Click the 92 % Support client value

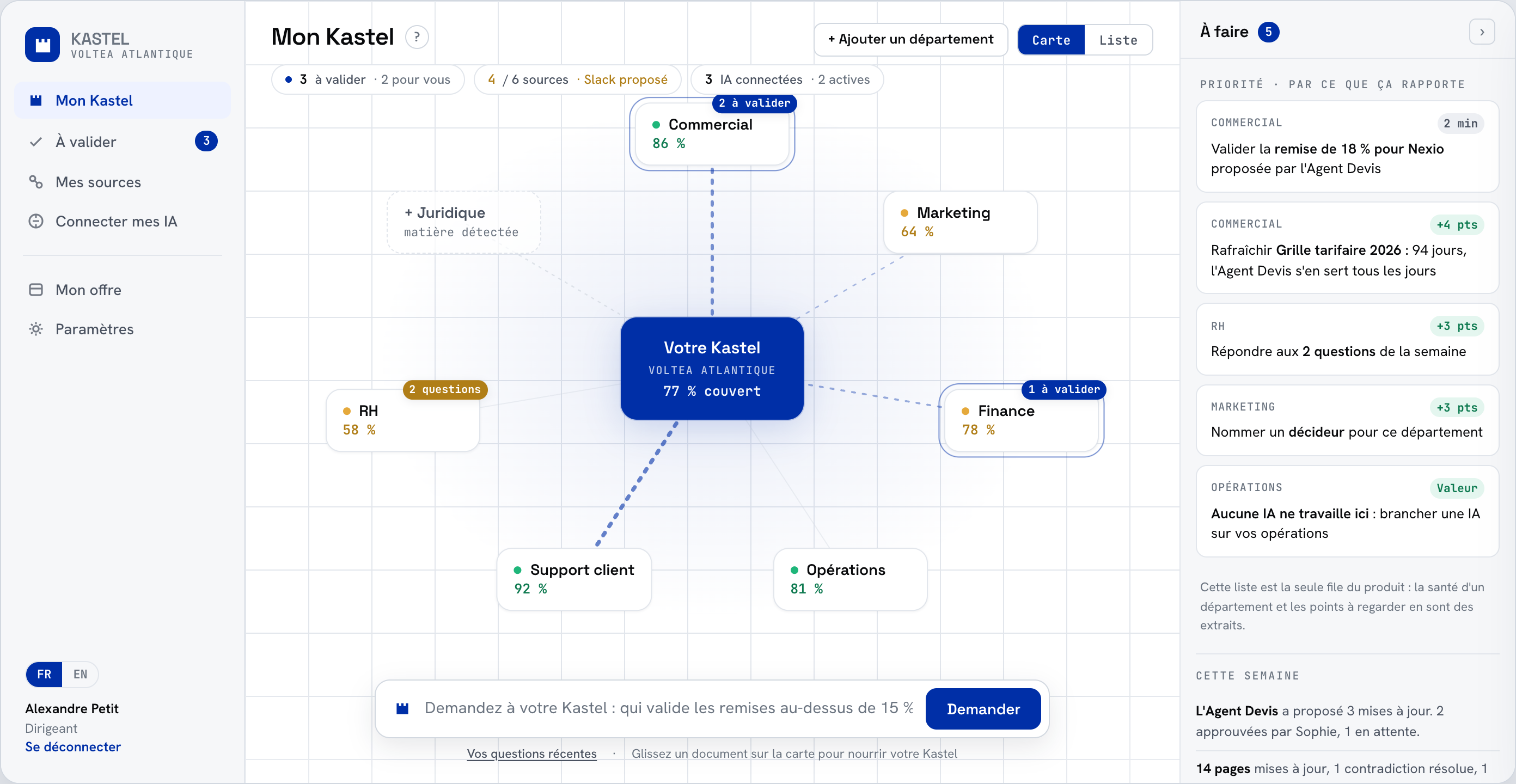point(530,589)
